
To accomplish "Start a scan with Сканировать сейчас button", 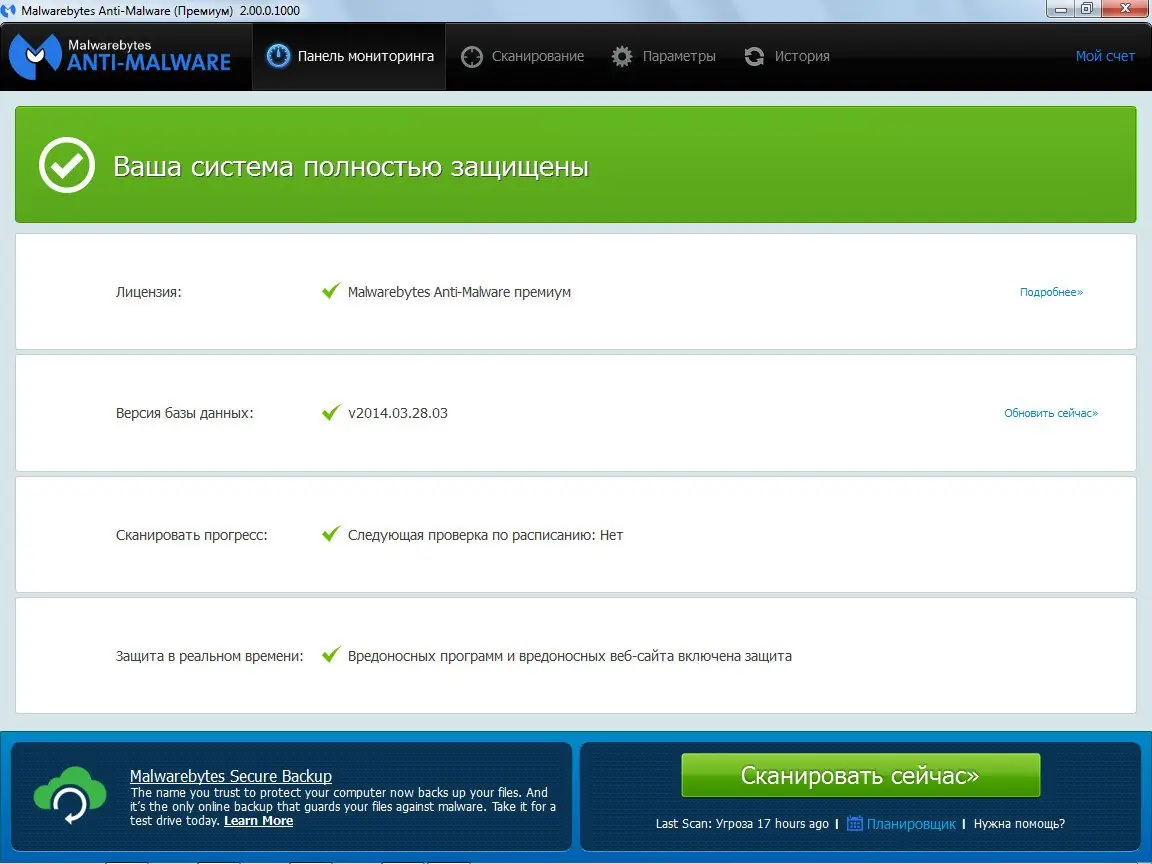I will (x=860, y=775).
